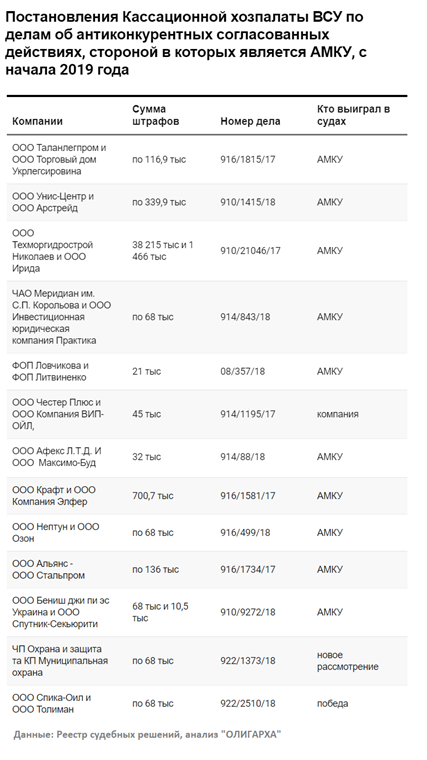Select case number 910/1415/18
This screenshot has width=427, height=760.
point(248,202)
